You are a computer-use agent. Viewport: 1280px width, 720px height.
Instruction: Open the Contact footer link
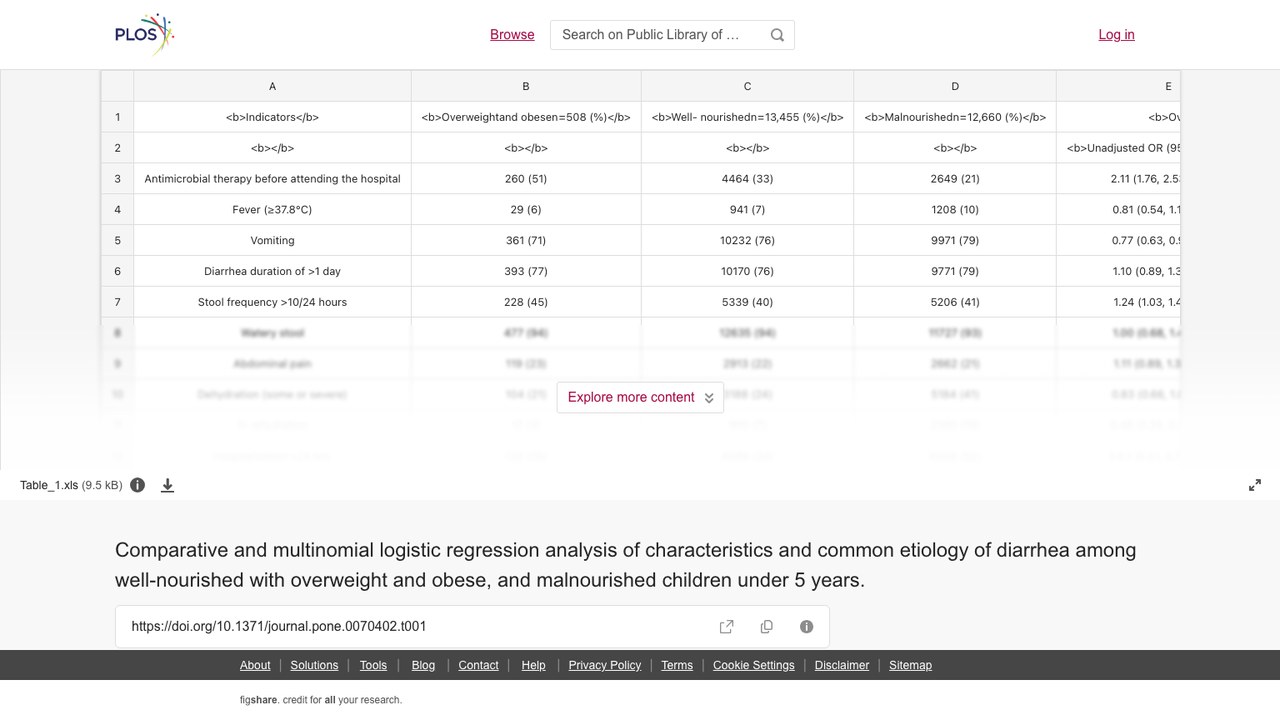point(478,665)
